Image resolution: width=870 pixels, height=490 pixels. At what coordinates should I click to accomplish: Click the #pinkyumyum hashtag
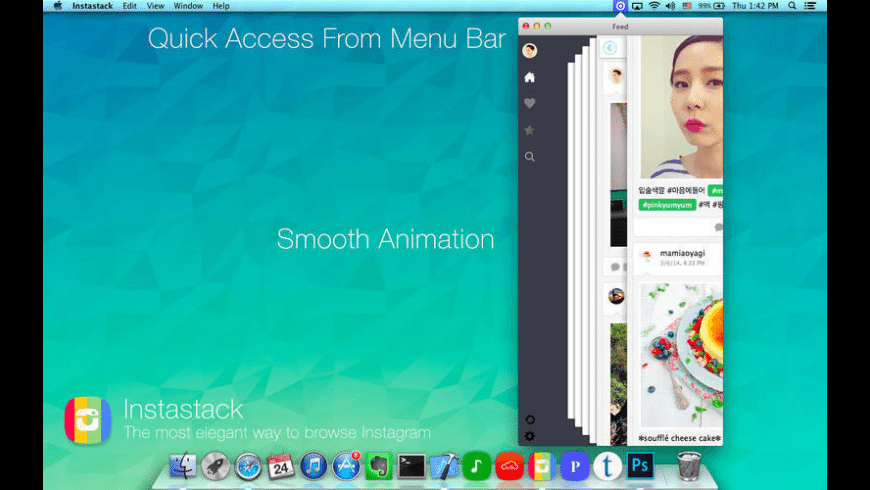(667, 205)
